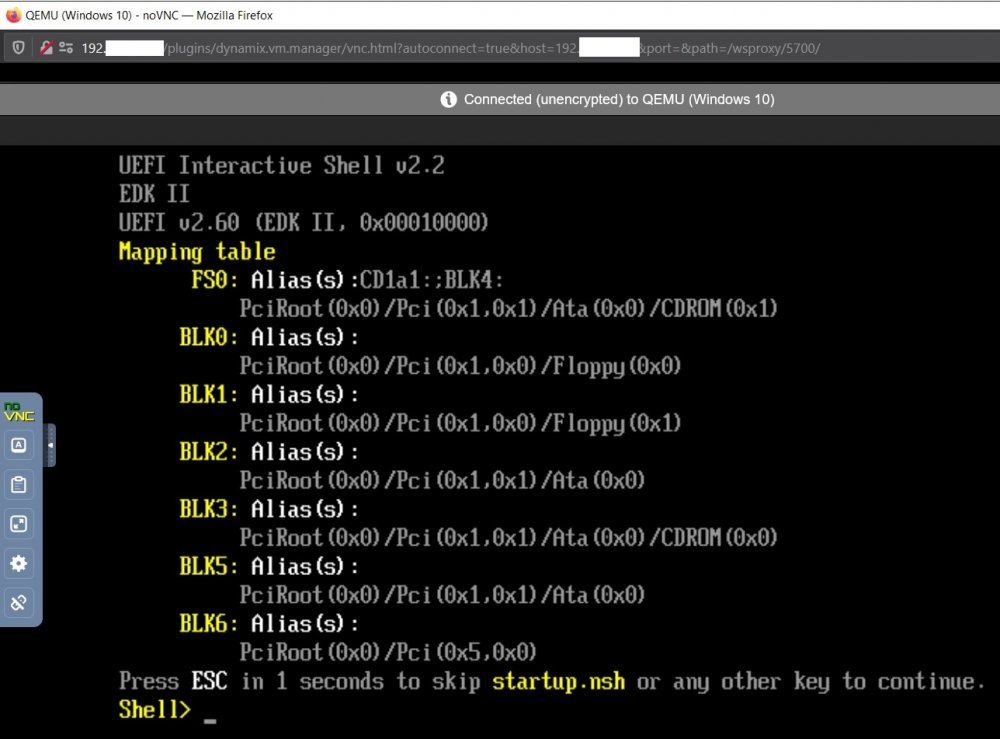The width and height of the screenshot is (1000, 739).
Task: Click the 'BLK5:' mapping label
Action: (209, 566)
